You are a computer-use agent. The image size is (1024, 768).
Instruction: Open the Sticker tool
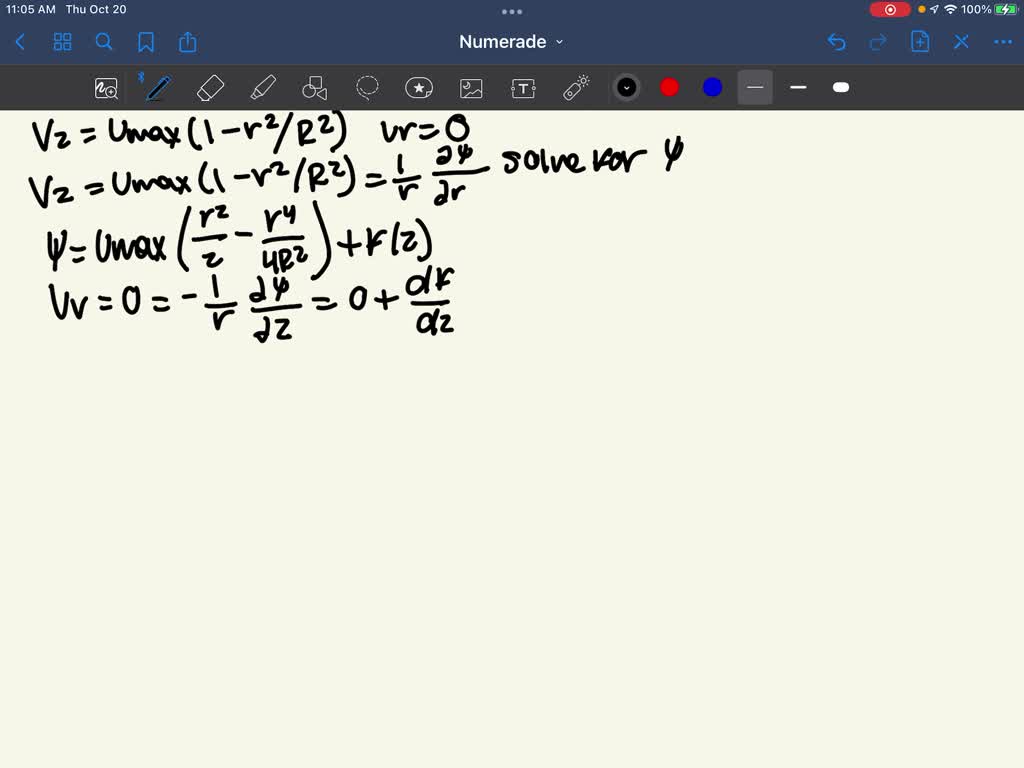[418, 88]
